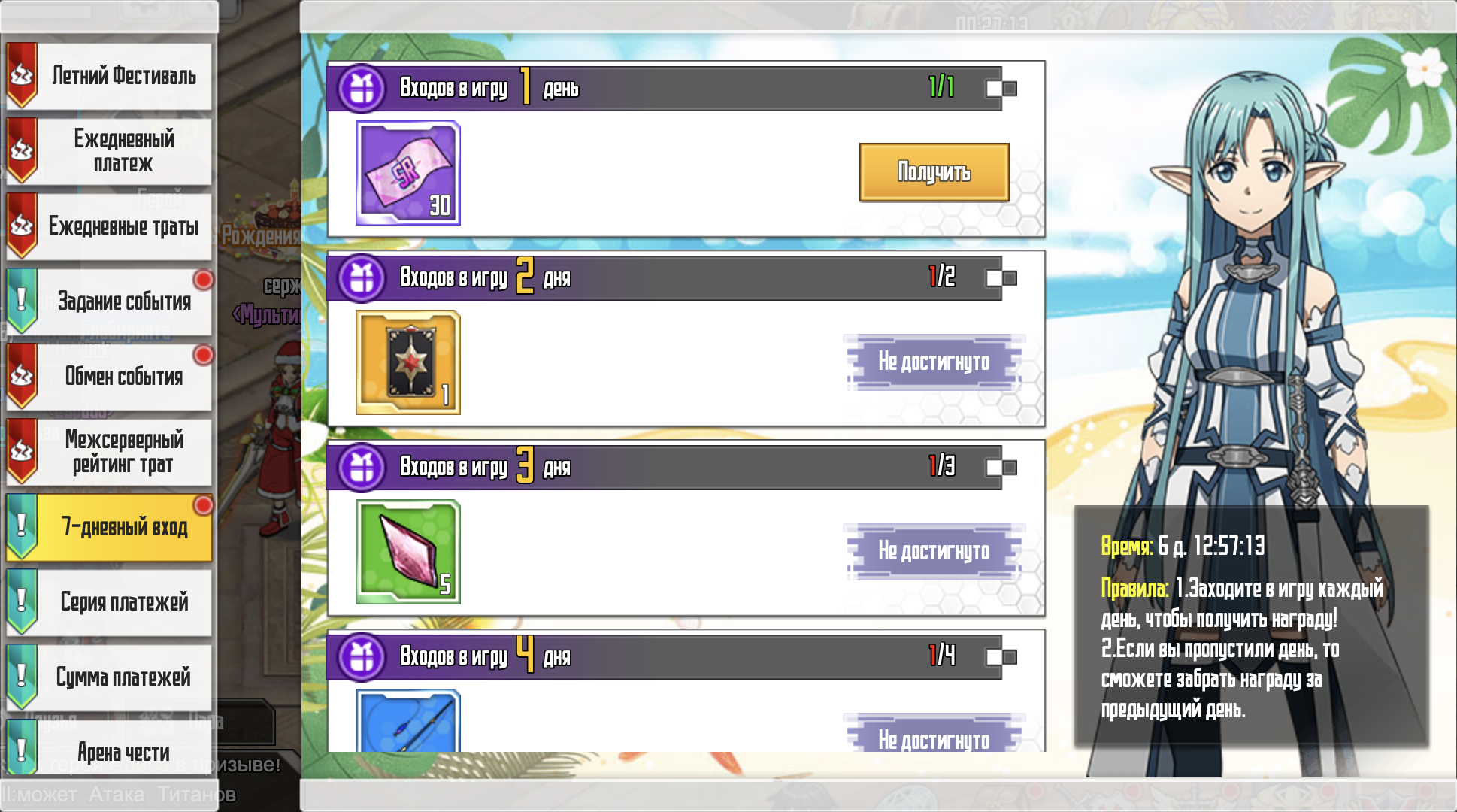Screen dimensions: 1457x812
Task: Select the gold star card reward icon
Action: [x=408, y=362]
